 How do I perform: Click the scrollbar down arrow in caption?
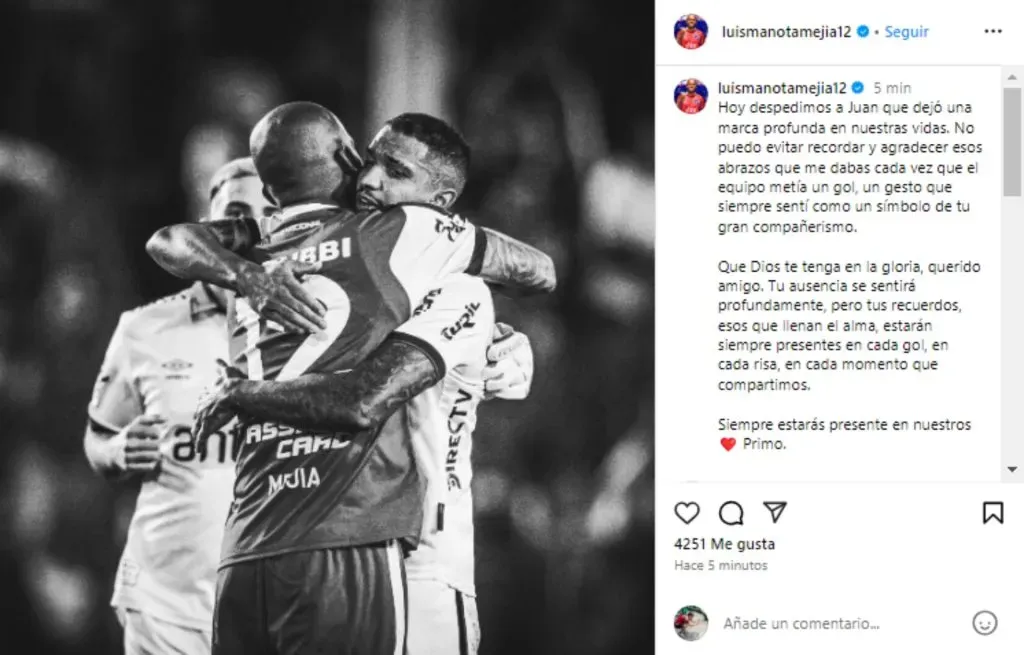[1012, 469]
